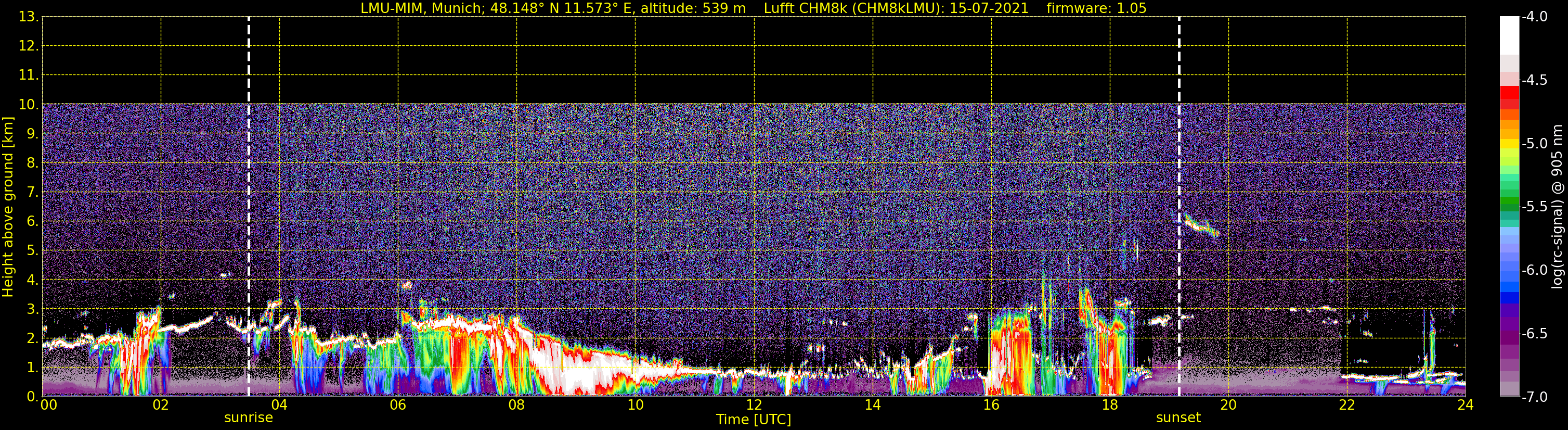Click the '12' time axis tick label
This screenshot has width=1568, height=430.
(x=754, y=405)
